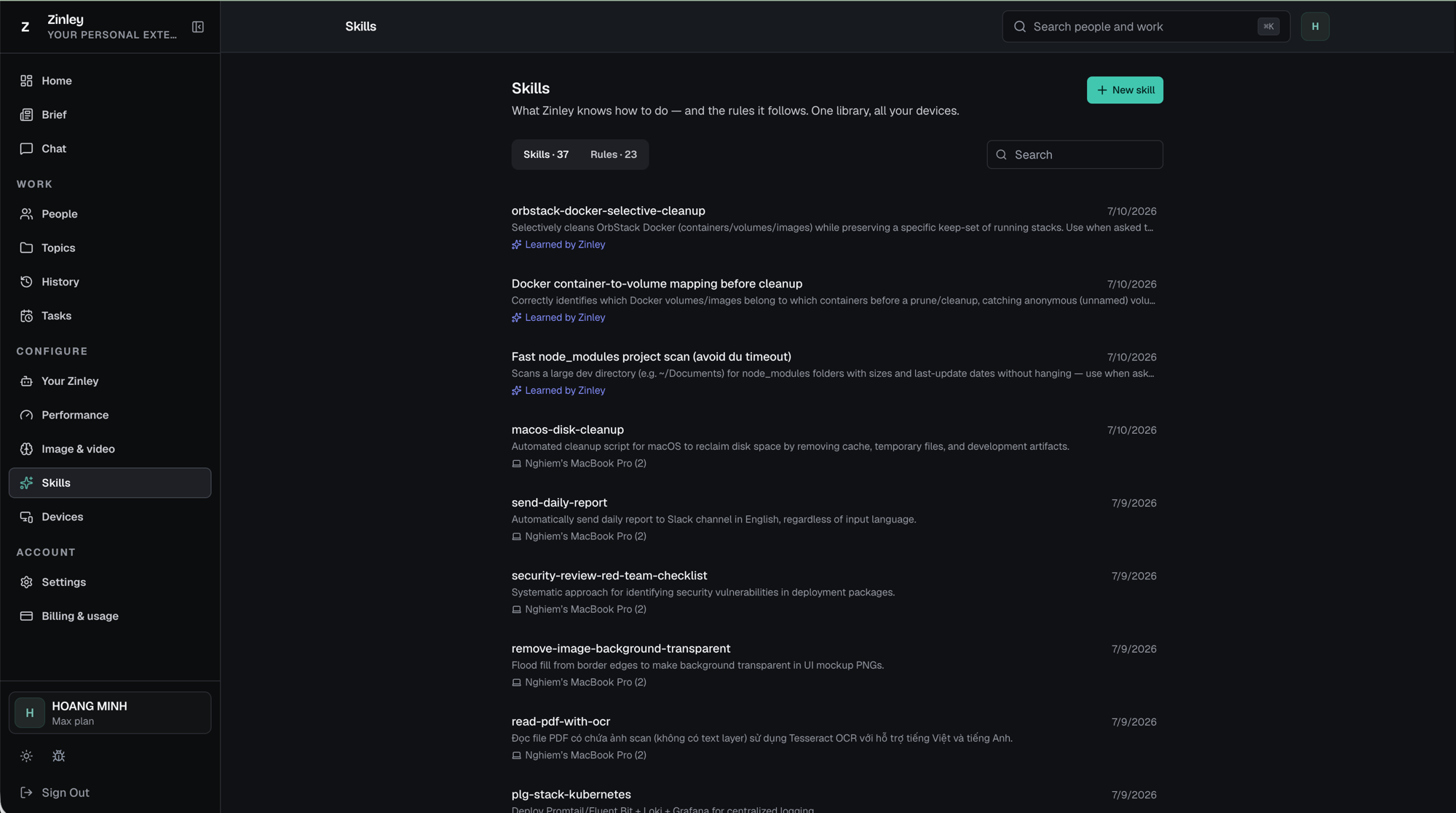
Task: Open Docker container-to-volume mapping before cleanup skill
Action: pos(657,284)
